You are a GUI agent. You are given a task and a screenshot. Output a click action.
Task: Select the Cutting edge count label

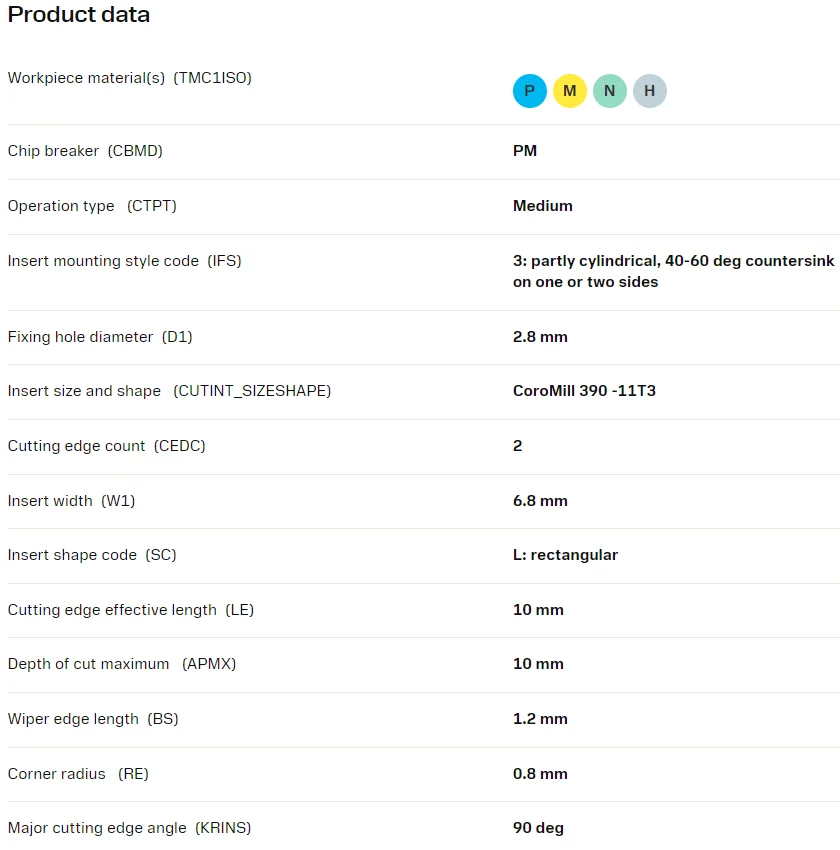pos(106,446)
